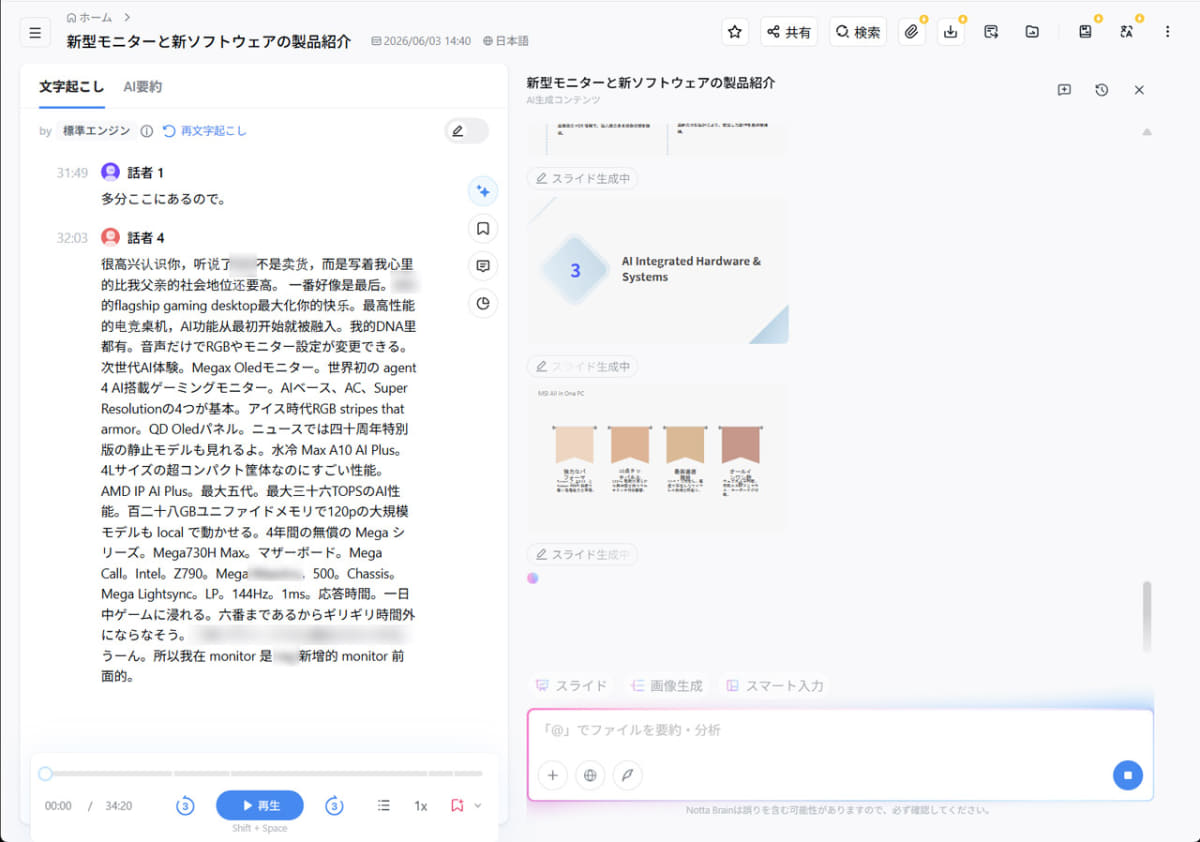The height and width of the screenshot is (842, 1200).
Task: Click the move-to-folder icon
Action: pos(1032,32)
